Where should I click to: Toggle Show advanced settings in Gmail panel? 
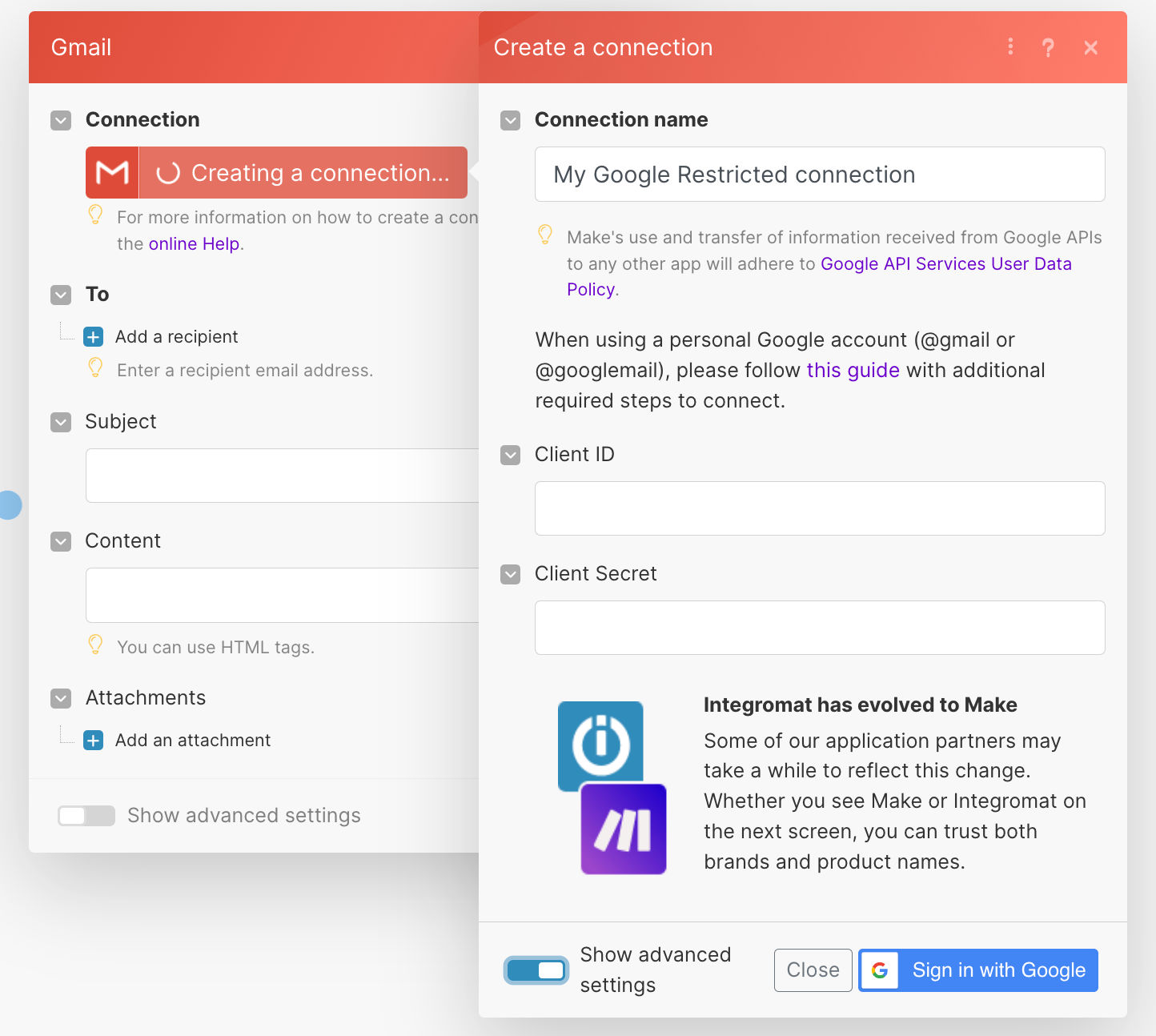tap(86, 816)
